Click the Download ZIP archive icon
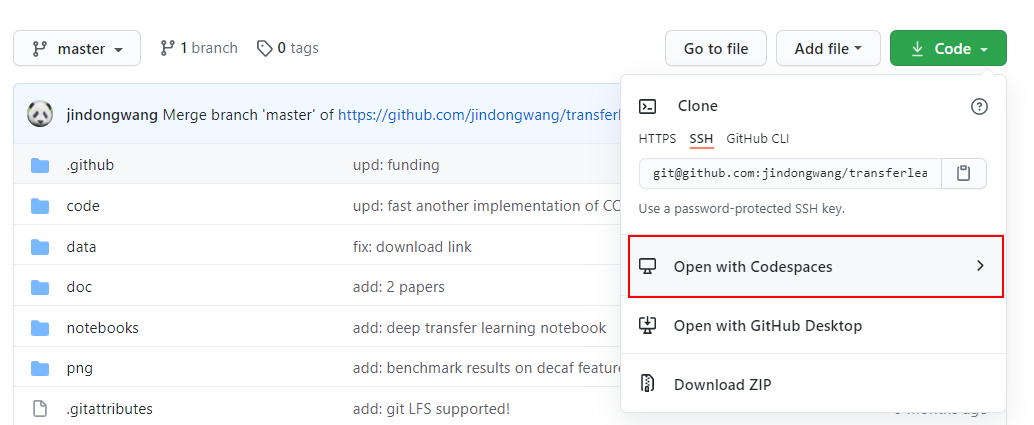Screen dimensions: 1034x425 648,384
